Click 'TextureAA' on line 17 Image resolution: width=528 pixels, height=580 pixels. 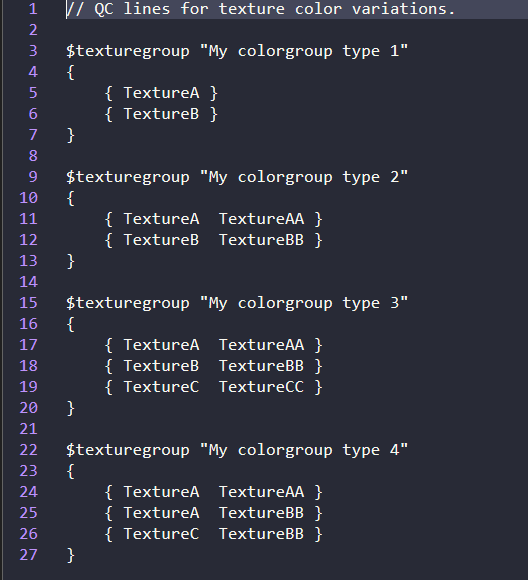click(x=262, y=345)
